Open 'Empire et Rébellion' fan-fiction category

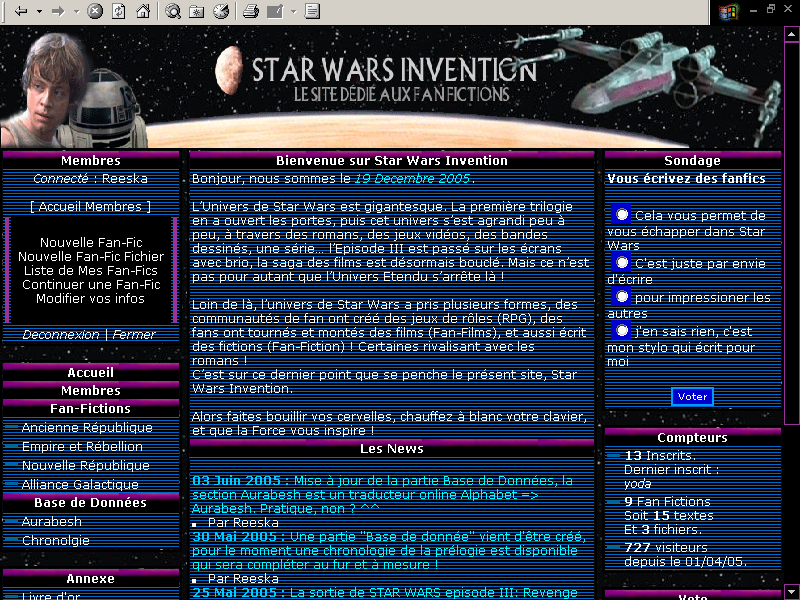click(82, 446)
